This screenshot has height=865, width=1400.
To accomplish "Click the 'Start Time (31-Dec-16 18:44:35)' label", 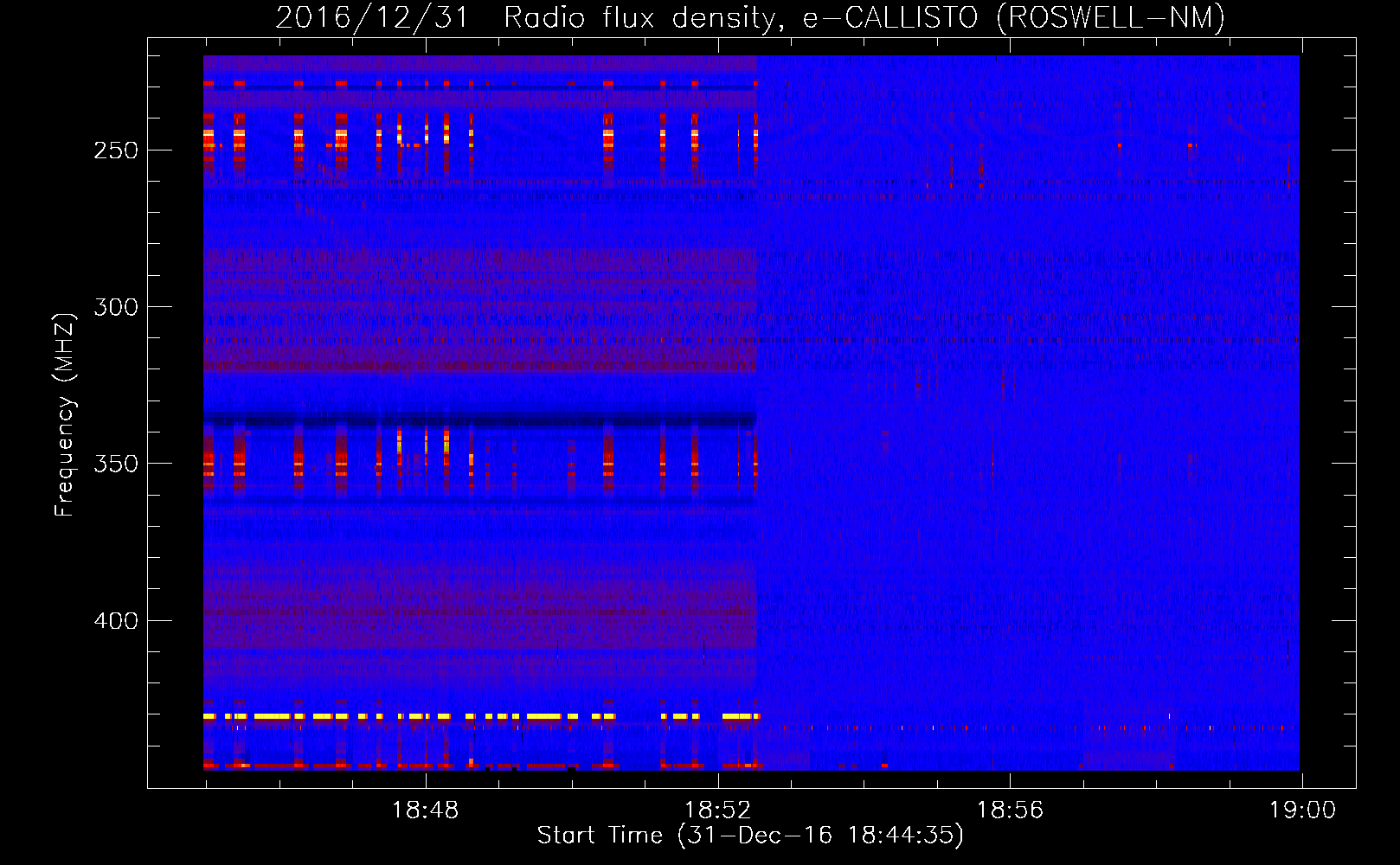I will pyautogui.click(x=750, y=836).
